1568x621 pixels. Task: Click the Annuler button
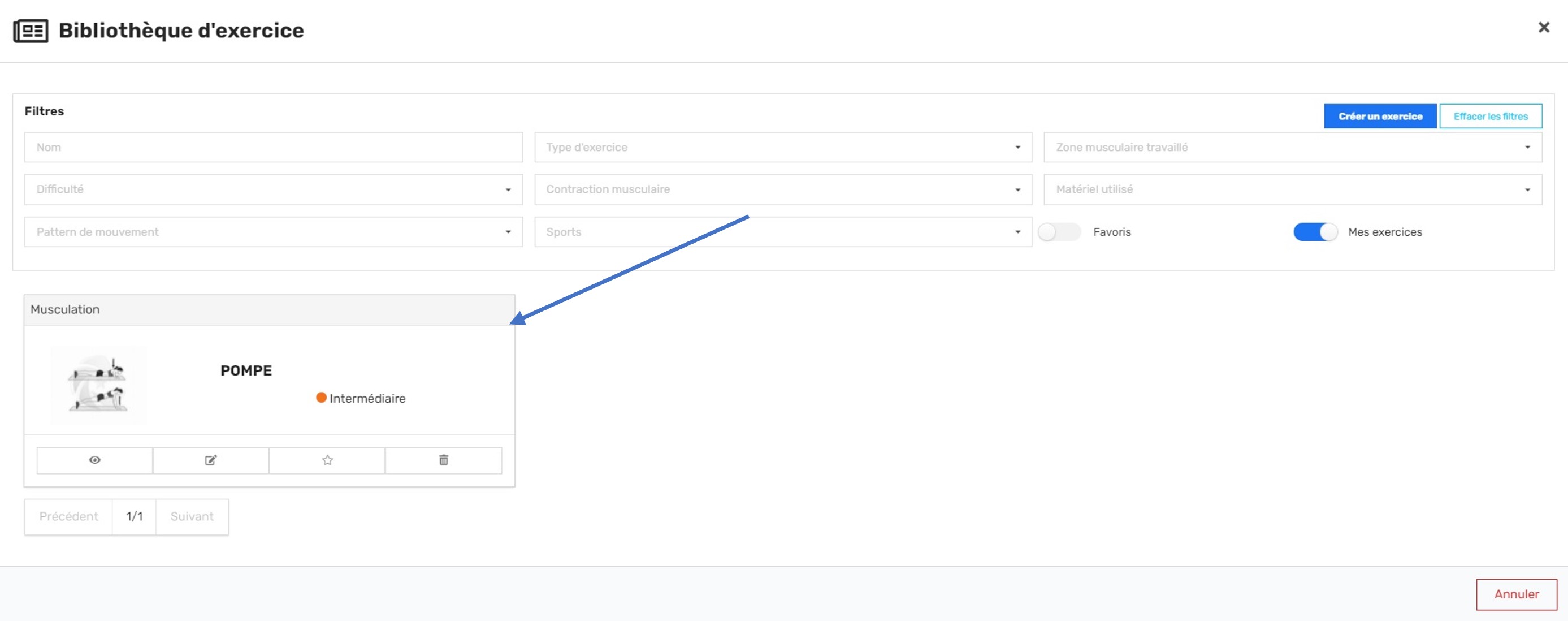[x=1516, y=594]
